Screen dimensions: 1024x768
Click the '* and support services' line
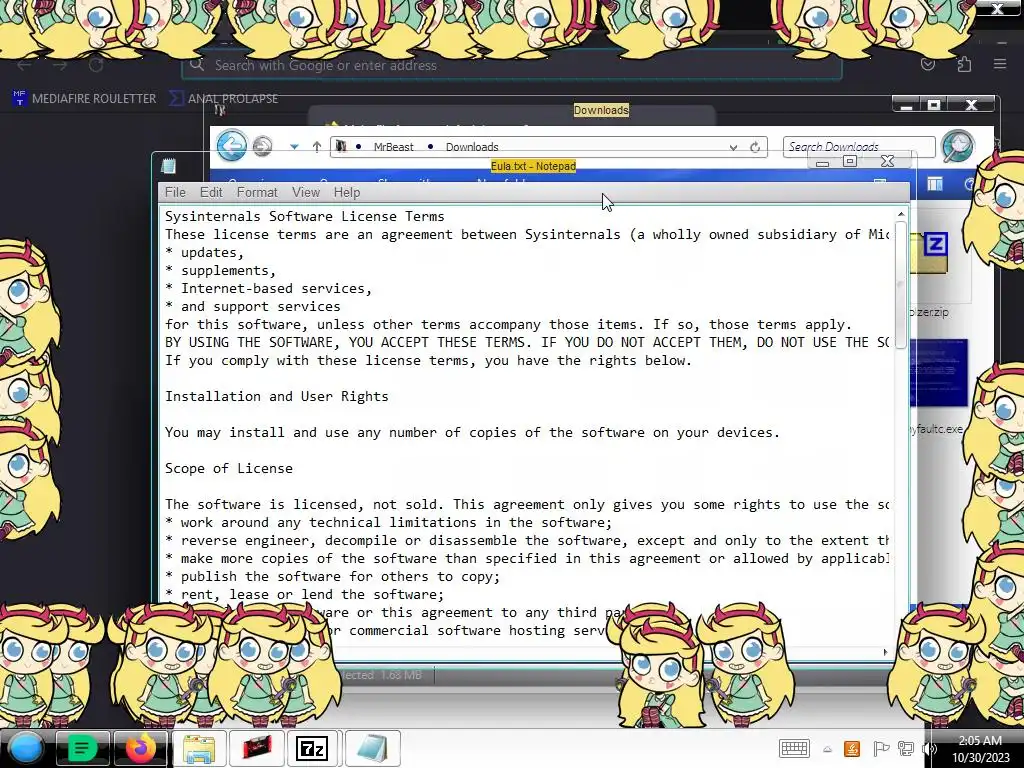click(252, 306)
